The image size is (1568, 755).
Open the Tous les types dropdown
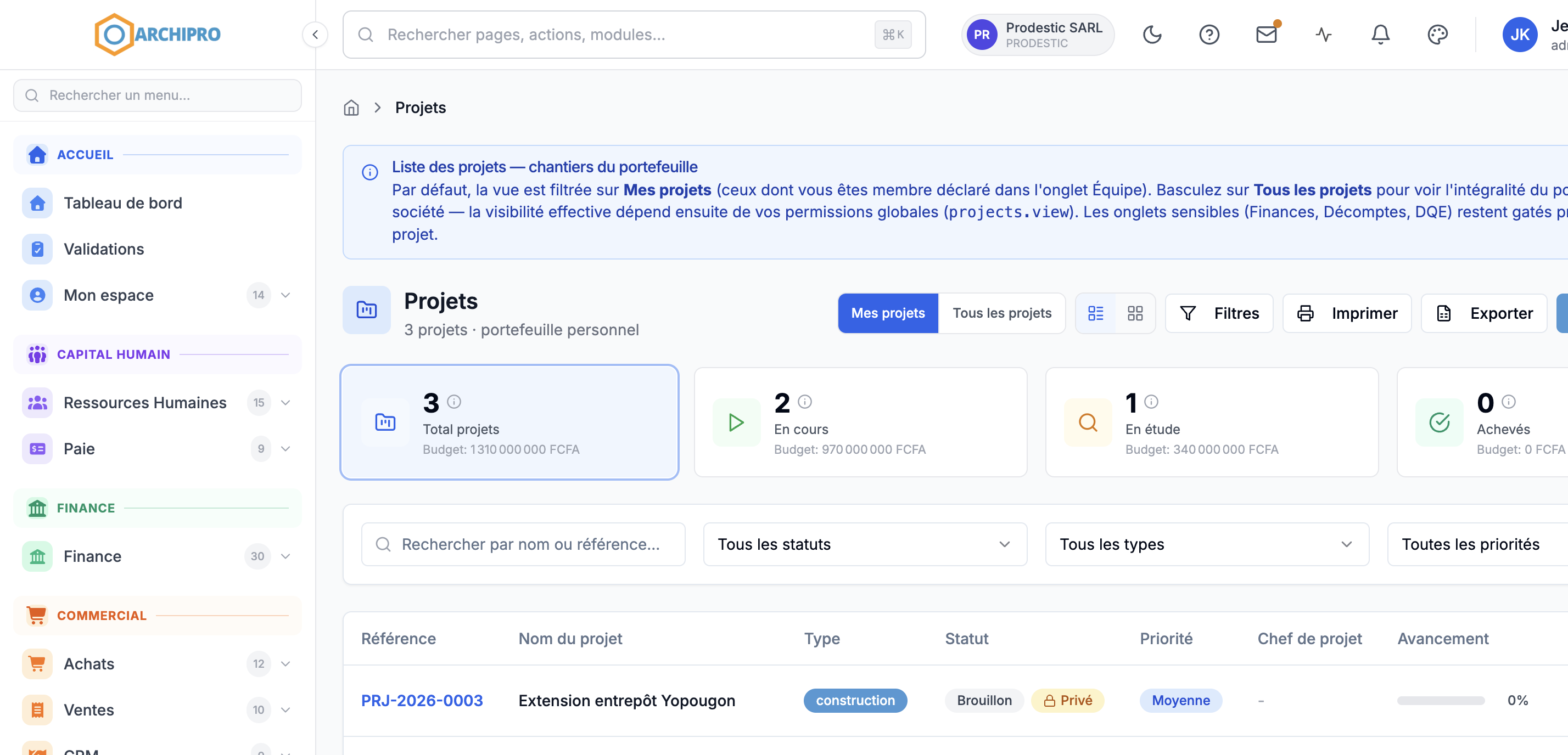[x=1207, y=544]
